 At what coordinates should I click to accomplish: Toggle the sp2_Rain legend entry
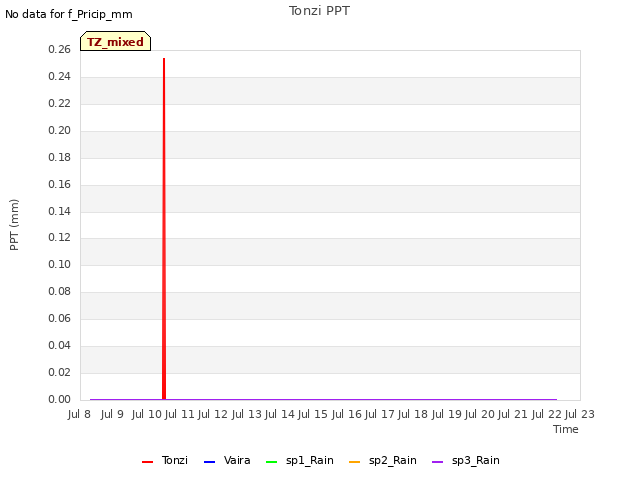(x=382, y=460)
